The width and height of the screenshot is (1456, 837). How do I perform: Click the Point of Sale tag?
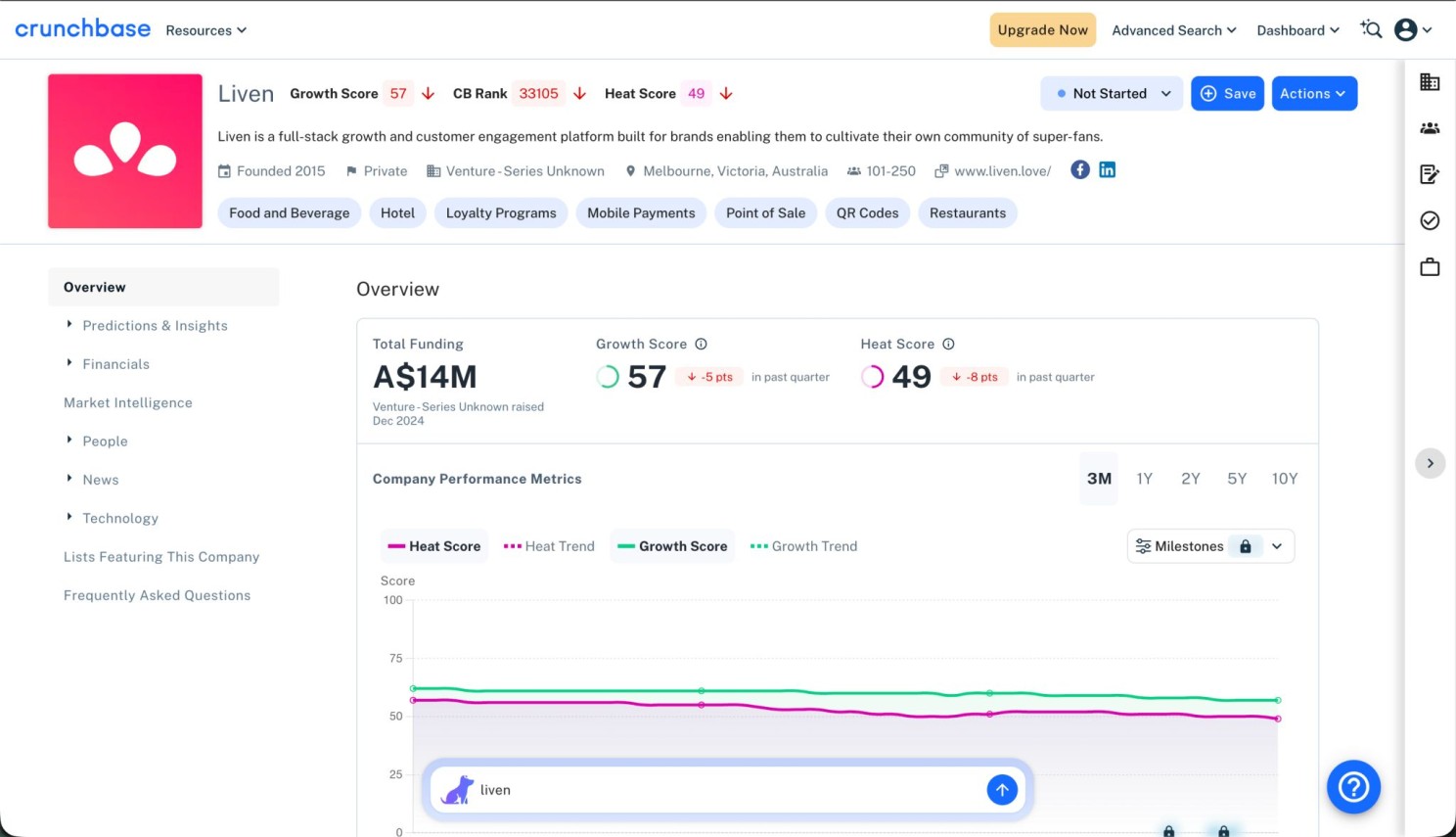click(766, 213)
